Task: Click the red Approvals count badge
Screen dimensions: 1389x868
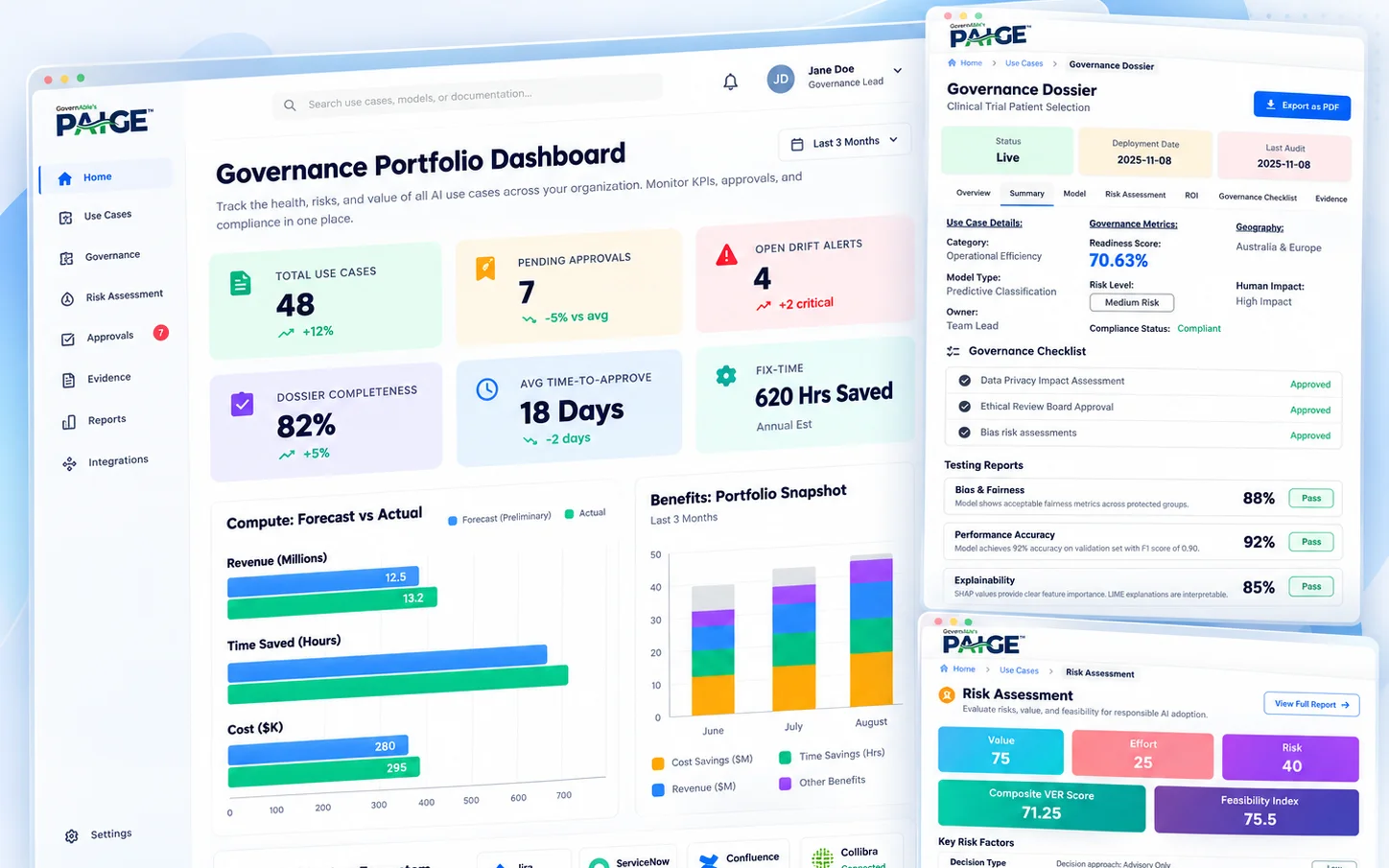Action: (x=161, y=333)
